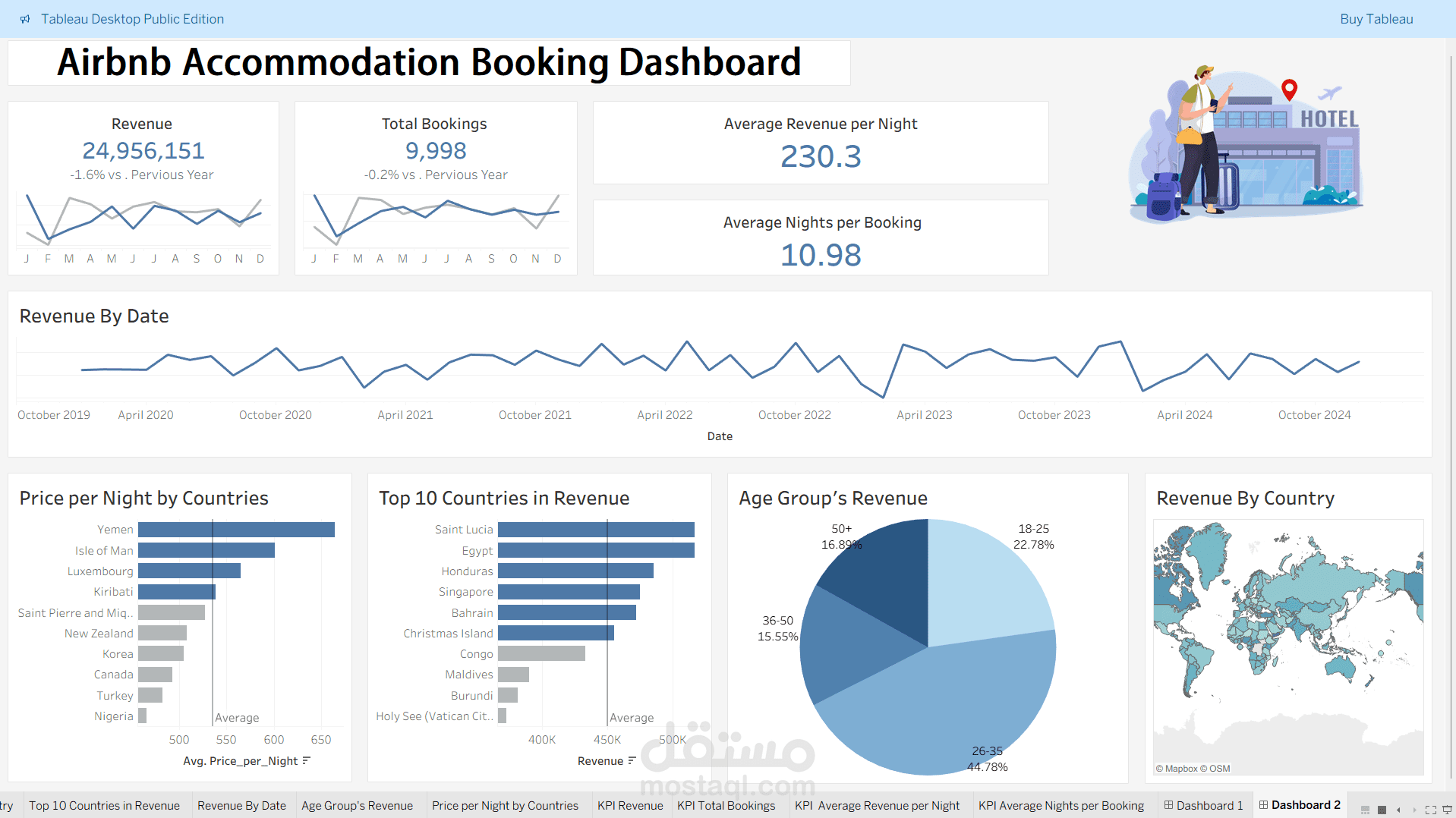
Task: Click the film strip view icon
Action: pyautogui.click(x=1365, y=810)
